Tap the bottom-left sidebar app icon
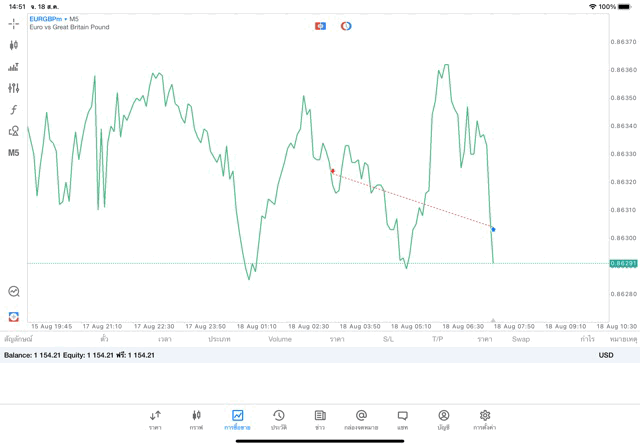640x447 pixels. pos(14,317)
